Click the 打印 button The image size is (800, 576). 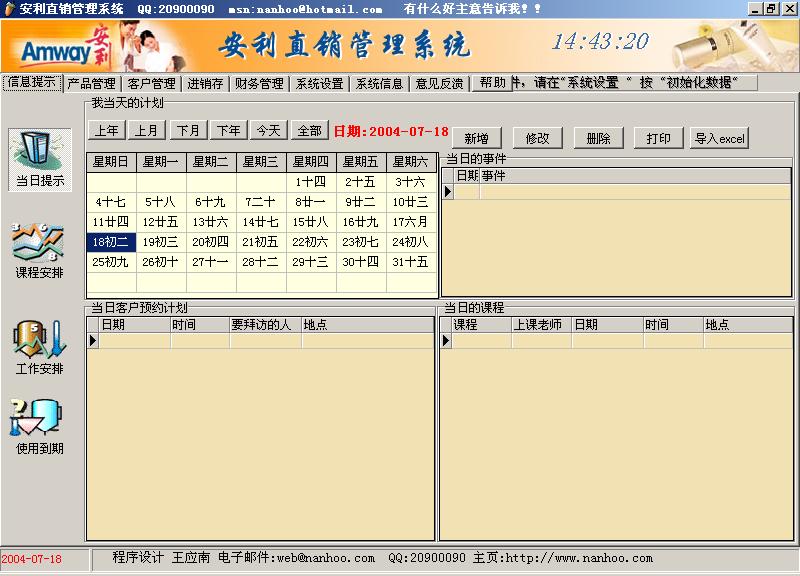[658, 138]
